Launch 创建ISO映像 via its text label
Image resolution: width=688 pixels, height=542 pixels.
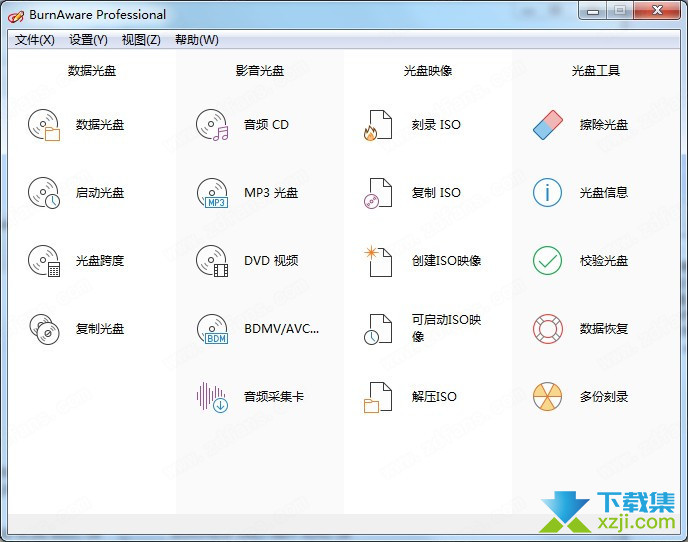446,261
